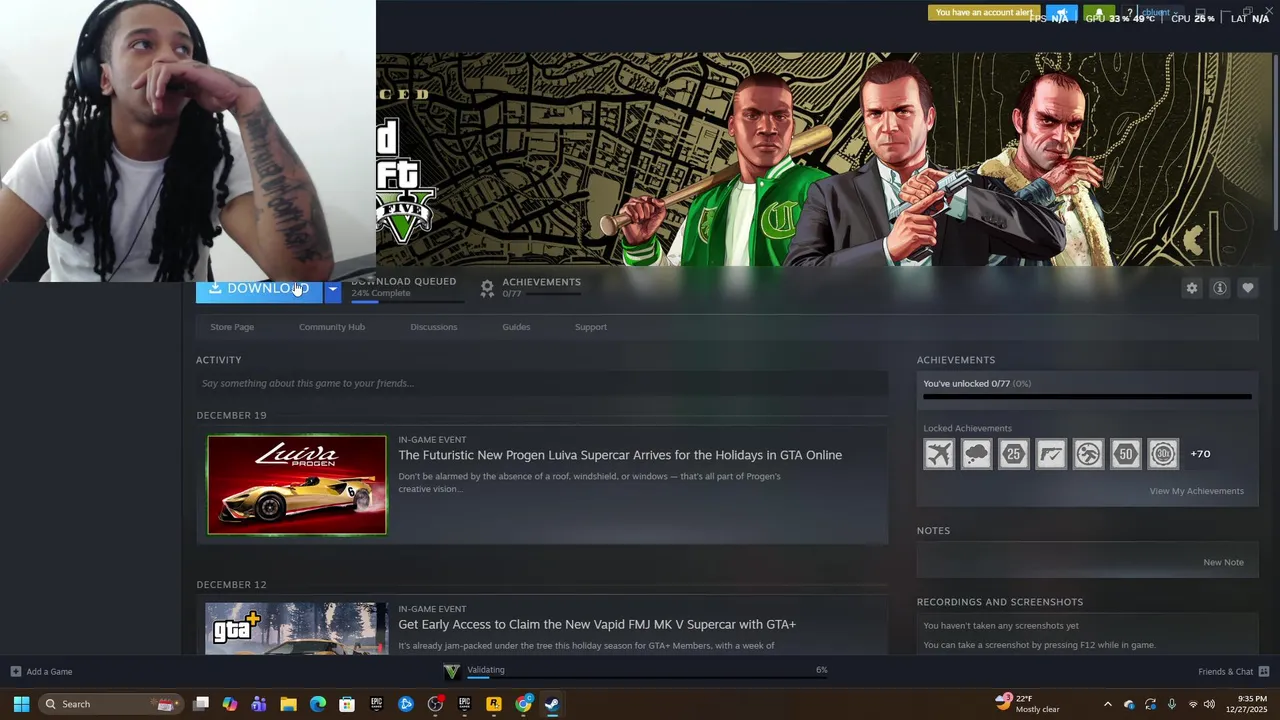Open the game info icon
This screenshot has height=720, width=1280.
(1219, 288)
